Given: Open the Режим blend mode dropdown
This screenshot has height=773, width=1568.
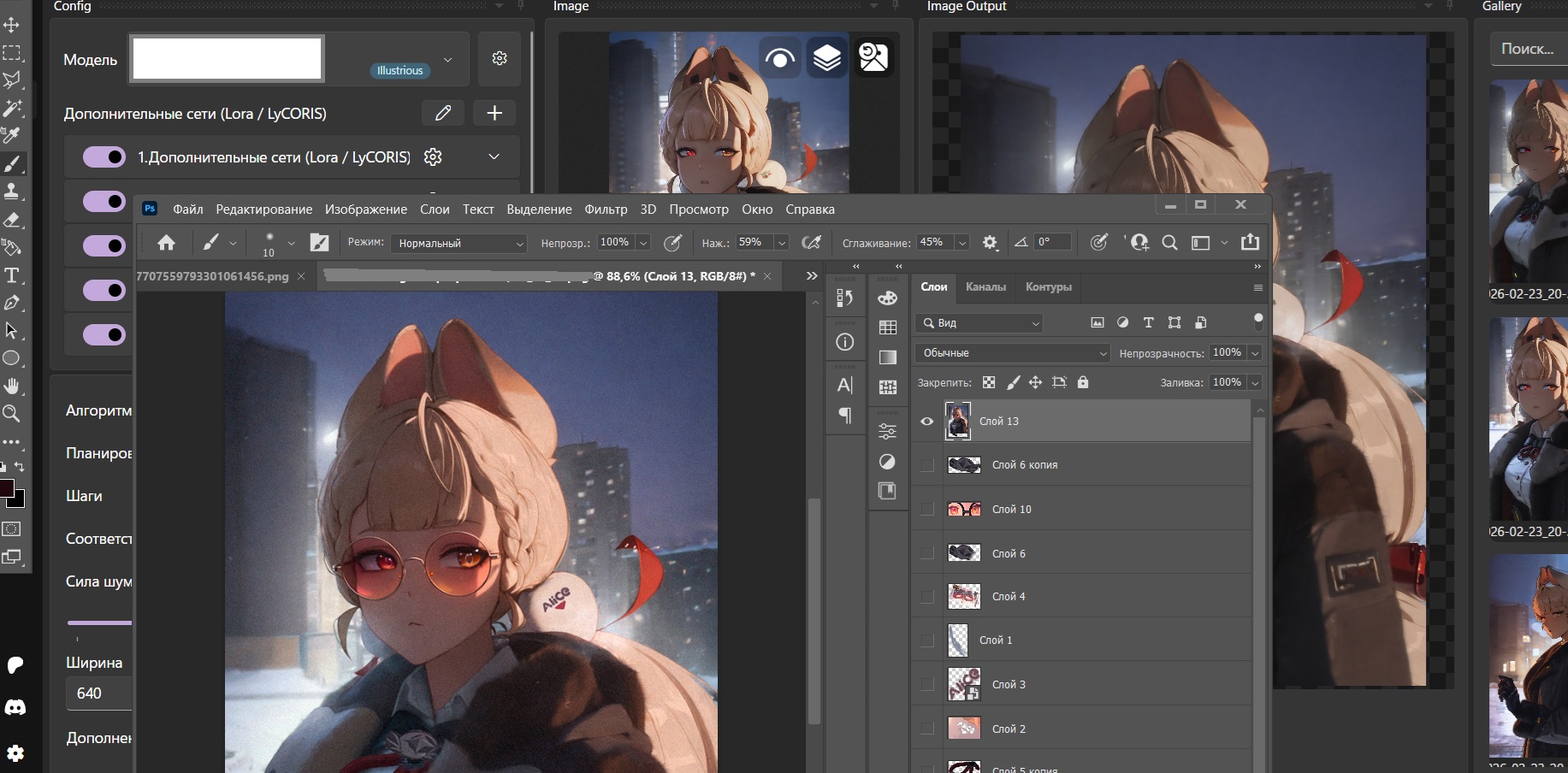Looking at the screenshot, I should (x=459, y=244).
